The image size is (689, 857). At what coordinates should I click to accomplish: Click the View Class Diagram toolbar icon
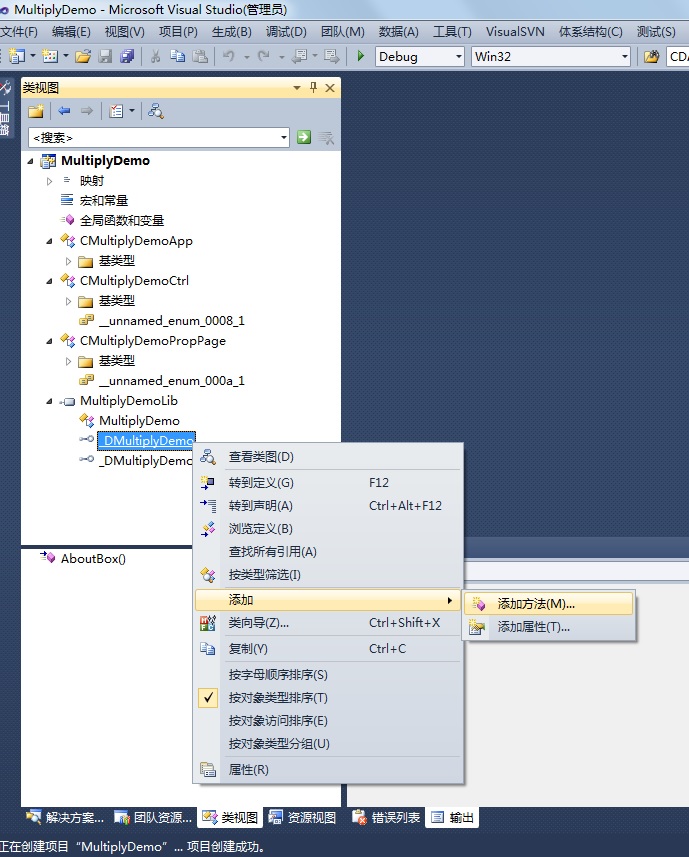[x=156, y=111]
